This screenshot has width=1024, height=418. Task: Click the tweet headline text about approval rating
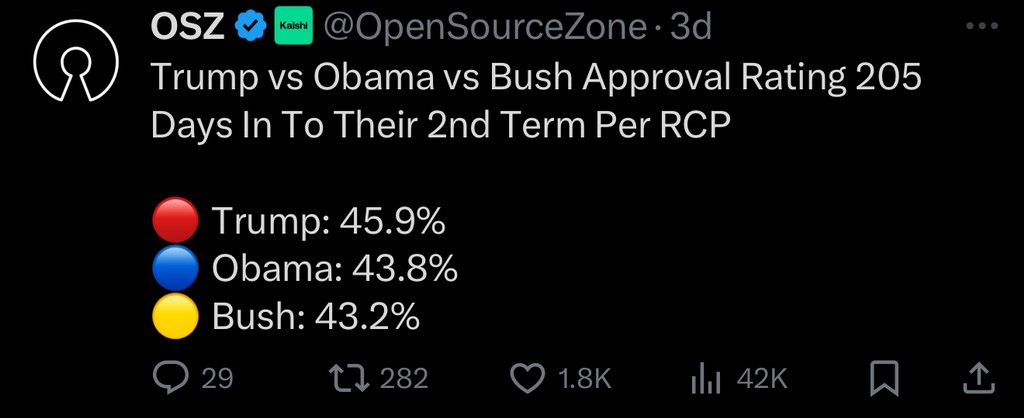(x=536, y=101)
